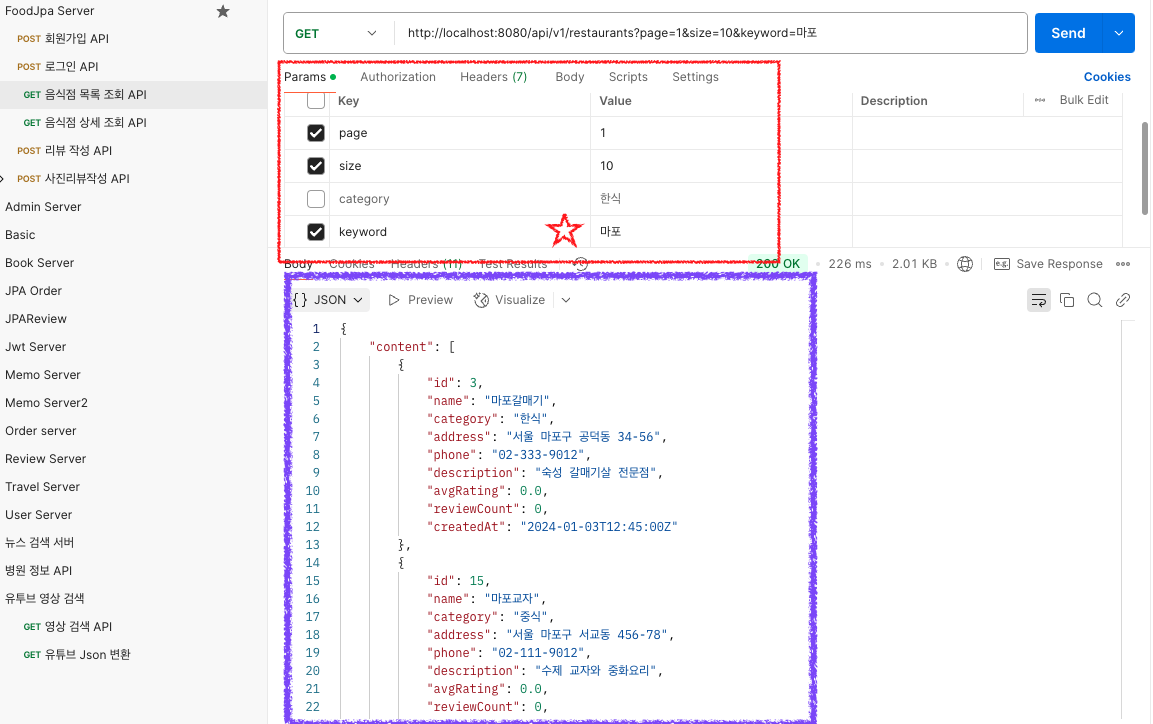1153x724 pixels.
Task: Click the globe network icon near response size
Action: coord(965,264)
